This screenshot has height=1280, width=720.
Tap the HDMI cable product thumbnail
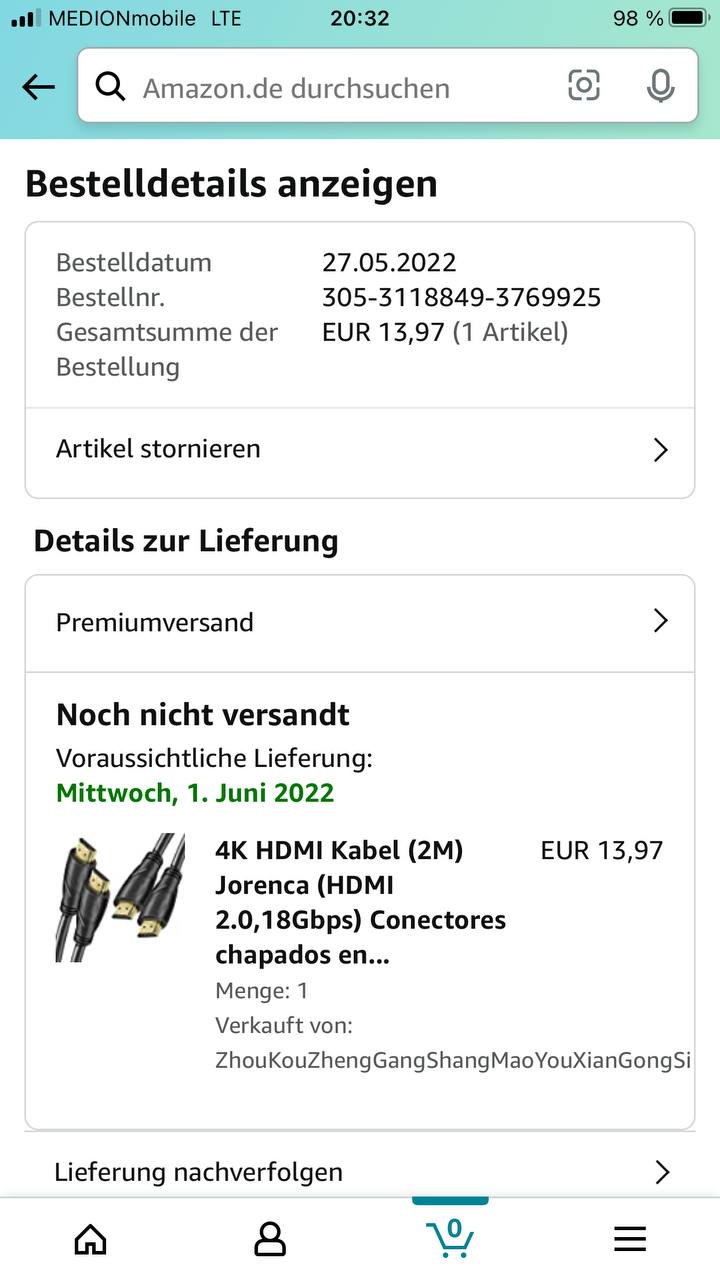(120, 897)
